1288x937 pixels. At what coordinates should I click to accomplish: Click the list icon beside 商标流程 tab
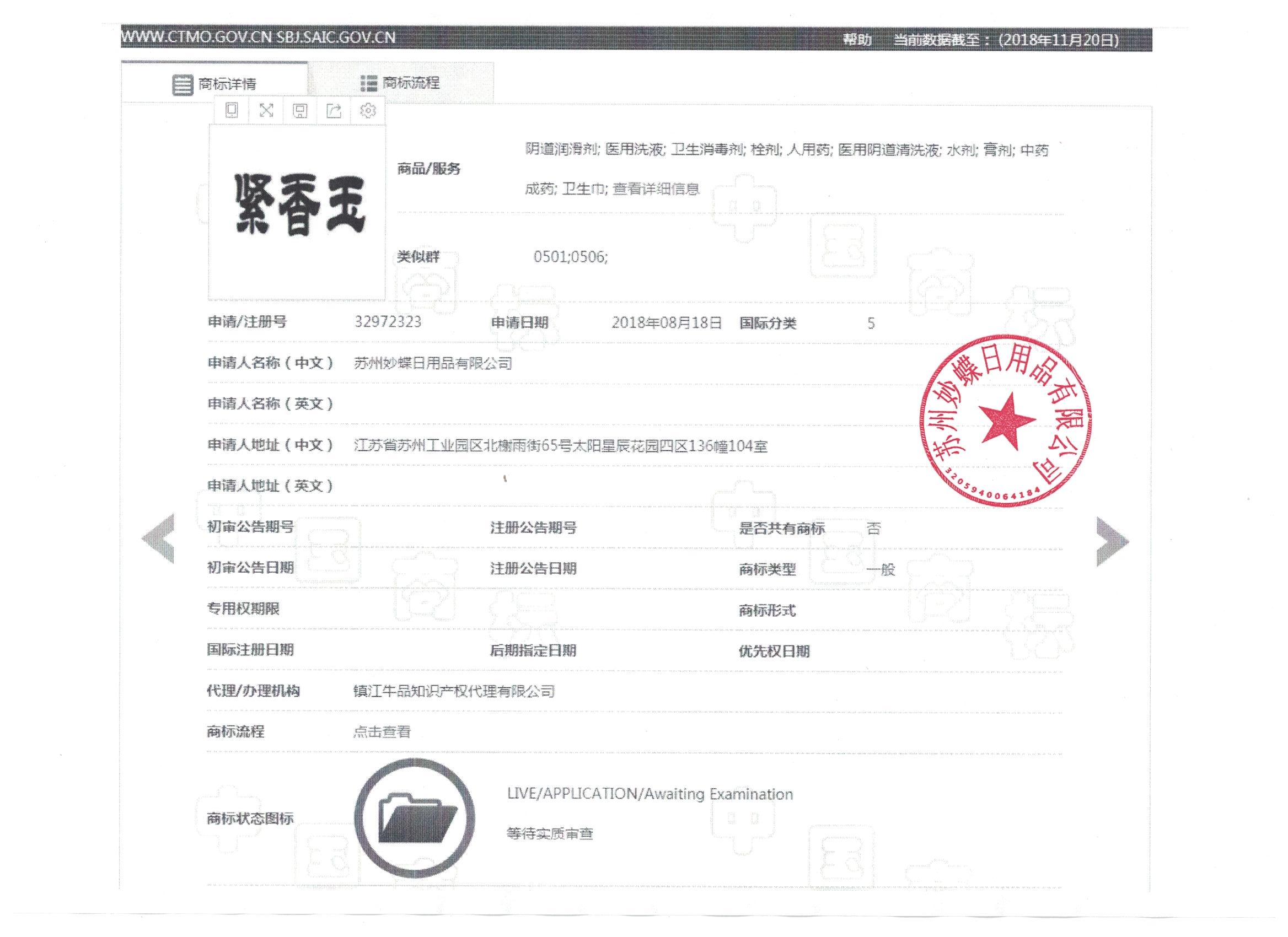[x=369, y=82]
